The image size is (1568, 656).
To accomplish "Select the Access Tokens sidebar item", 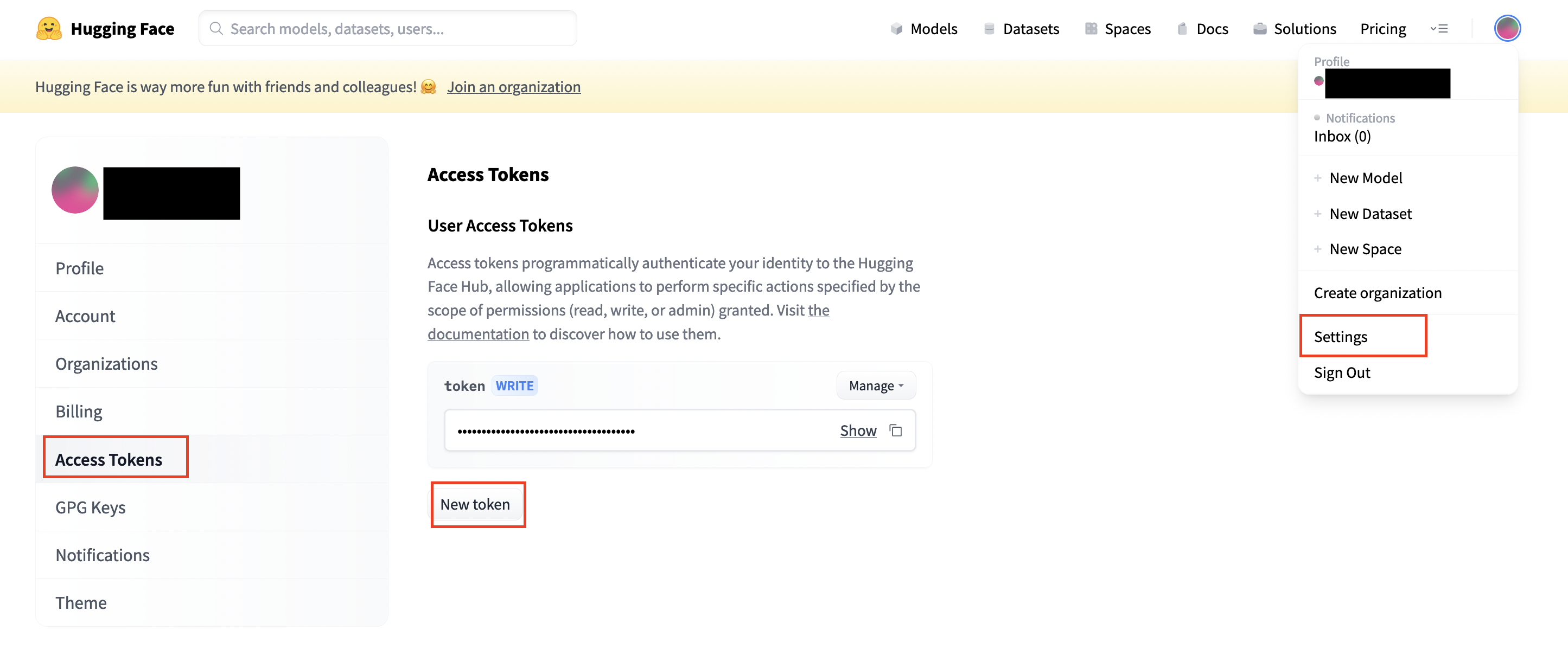I will [x=108, y=458].
